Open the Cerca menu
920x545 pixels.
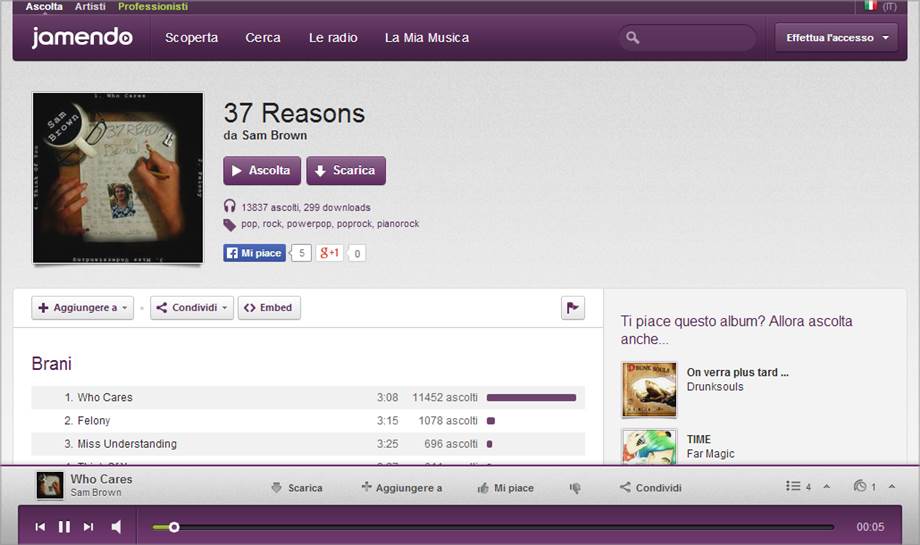coord(263,38)
